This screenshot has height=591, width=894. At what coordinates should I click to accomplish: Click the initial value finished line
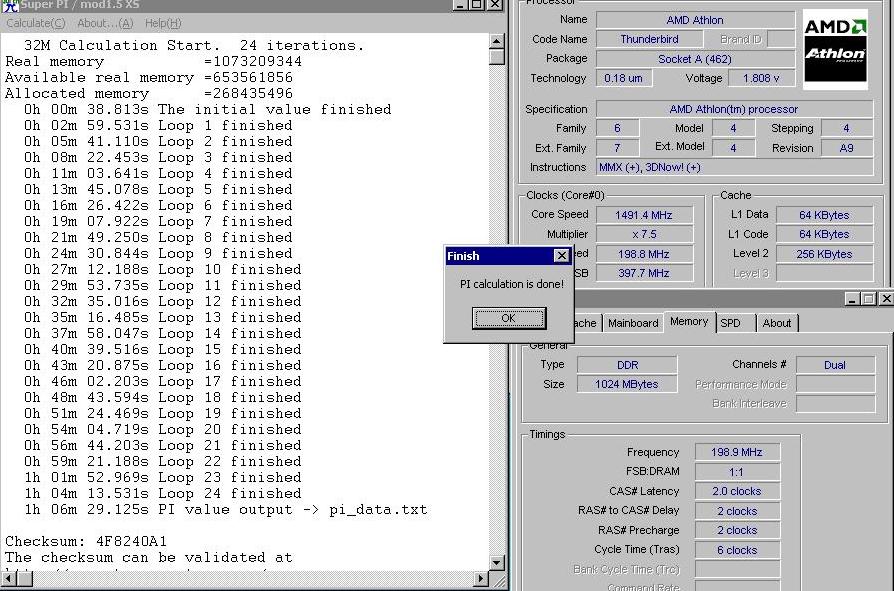click(208, 109)
